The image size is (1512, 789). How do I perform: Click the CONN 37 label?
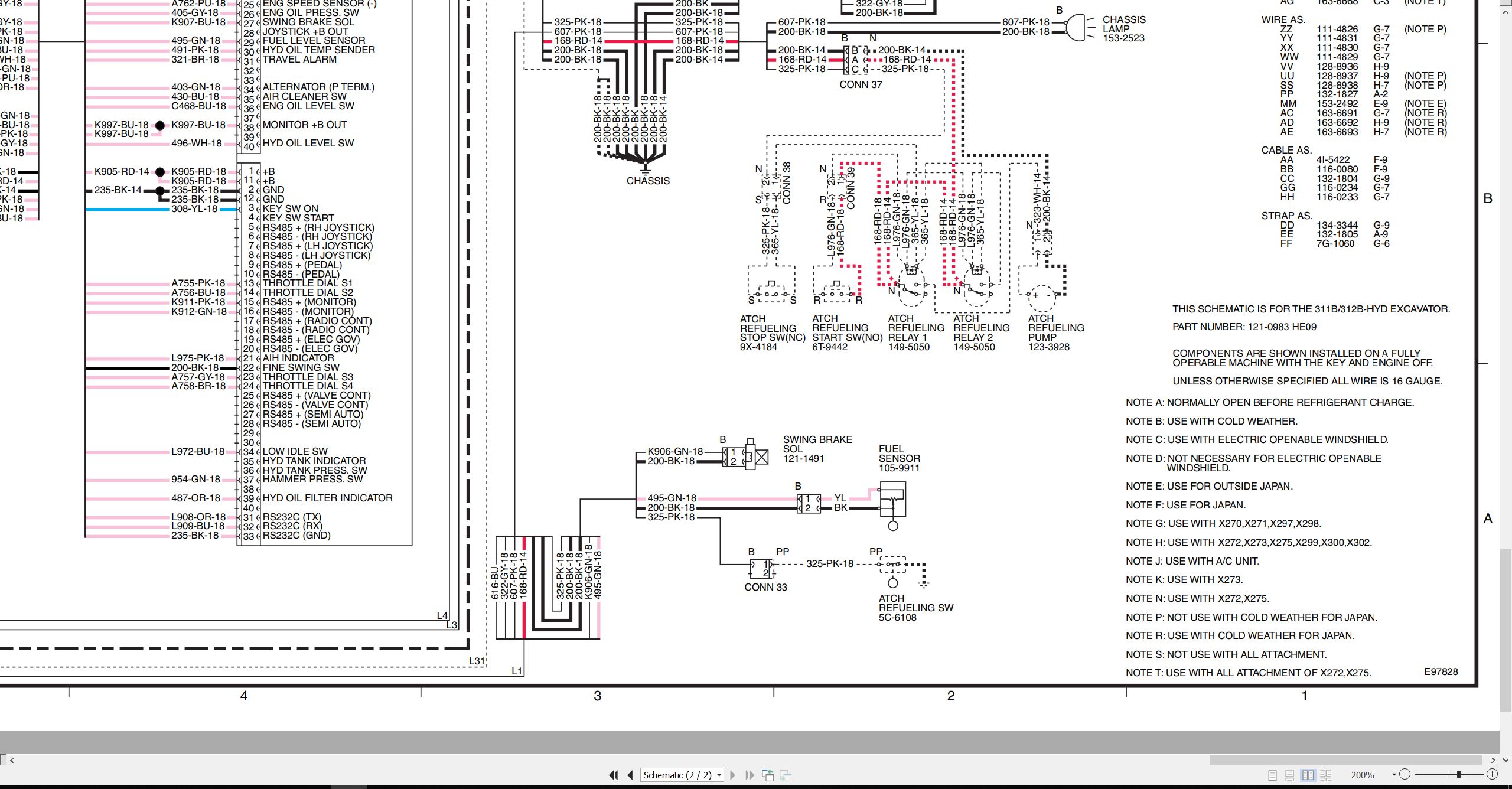[861, 84]
